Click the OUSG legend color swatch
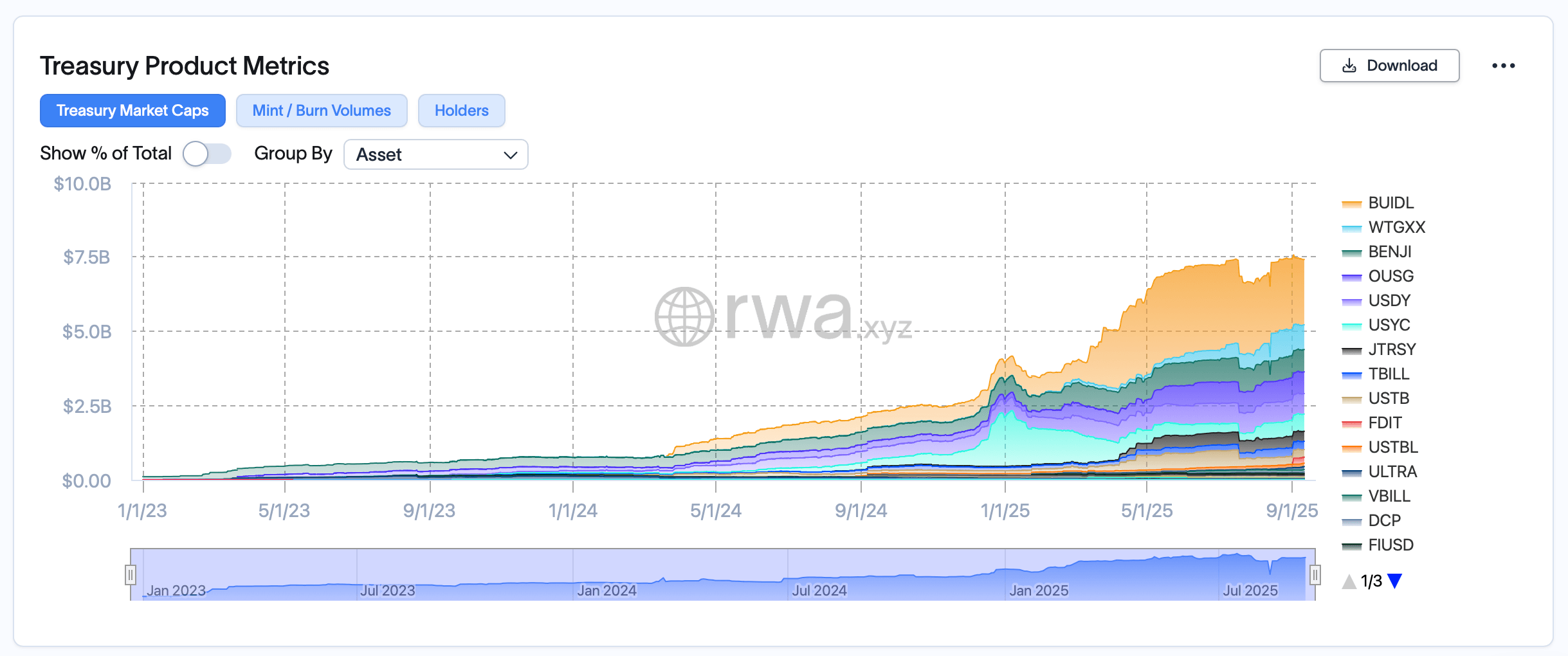This screenshot has height=656, width=1568. (1352, 277)
